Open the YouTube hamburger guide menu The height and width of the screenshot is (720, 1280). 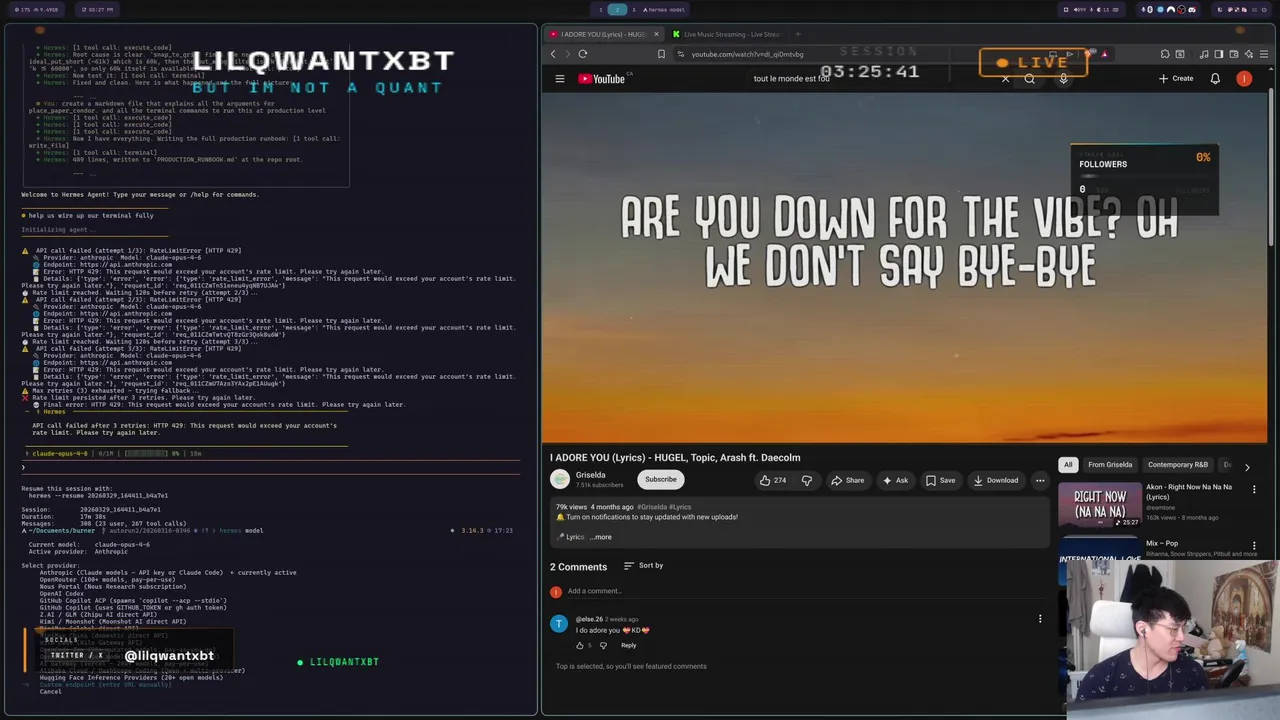[560, 79]
